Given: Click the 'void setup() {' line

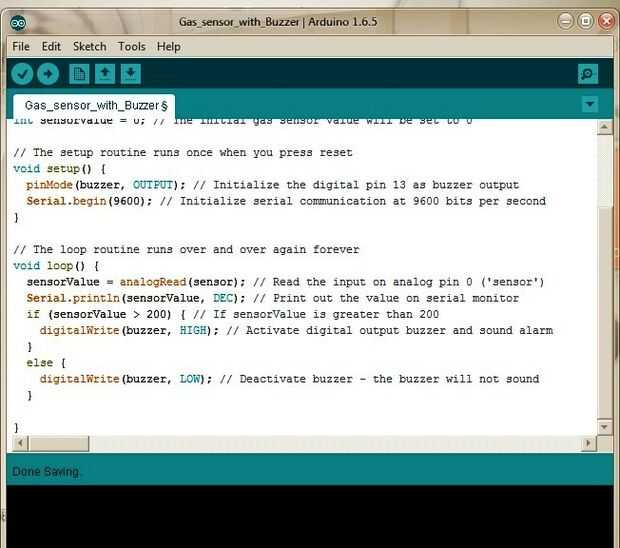Looking at the screenshot, I should coord(59,169).
